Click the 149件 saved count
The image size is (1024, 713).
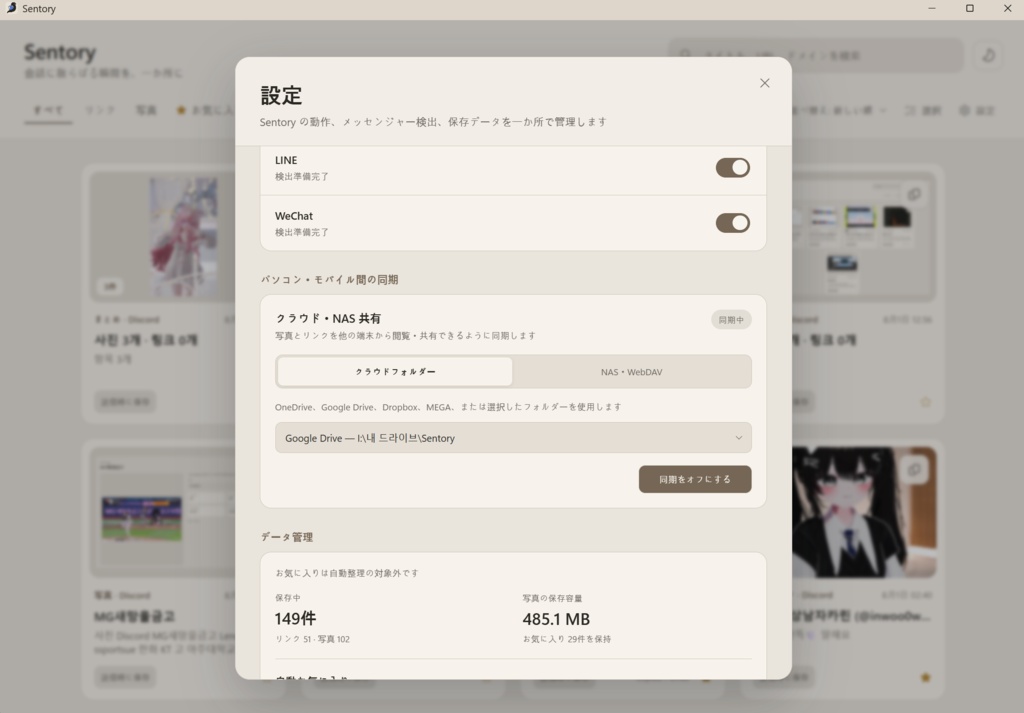click(x=295, y=618)
